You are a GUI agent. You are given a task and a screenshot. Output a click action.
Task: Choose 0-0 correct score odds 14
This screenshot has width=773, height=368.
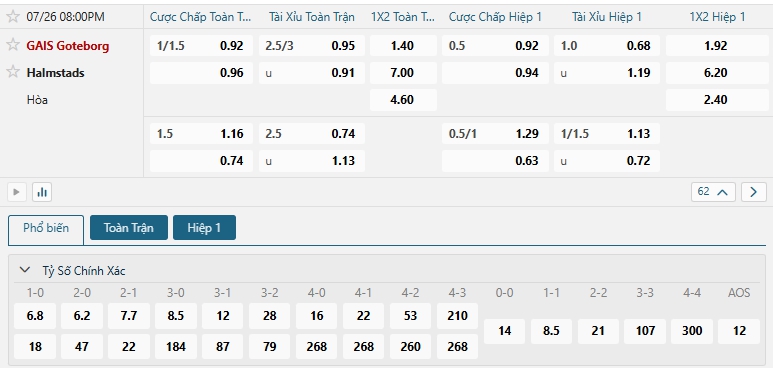pos(504,331)
